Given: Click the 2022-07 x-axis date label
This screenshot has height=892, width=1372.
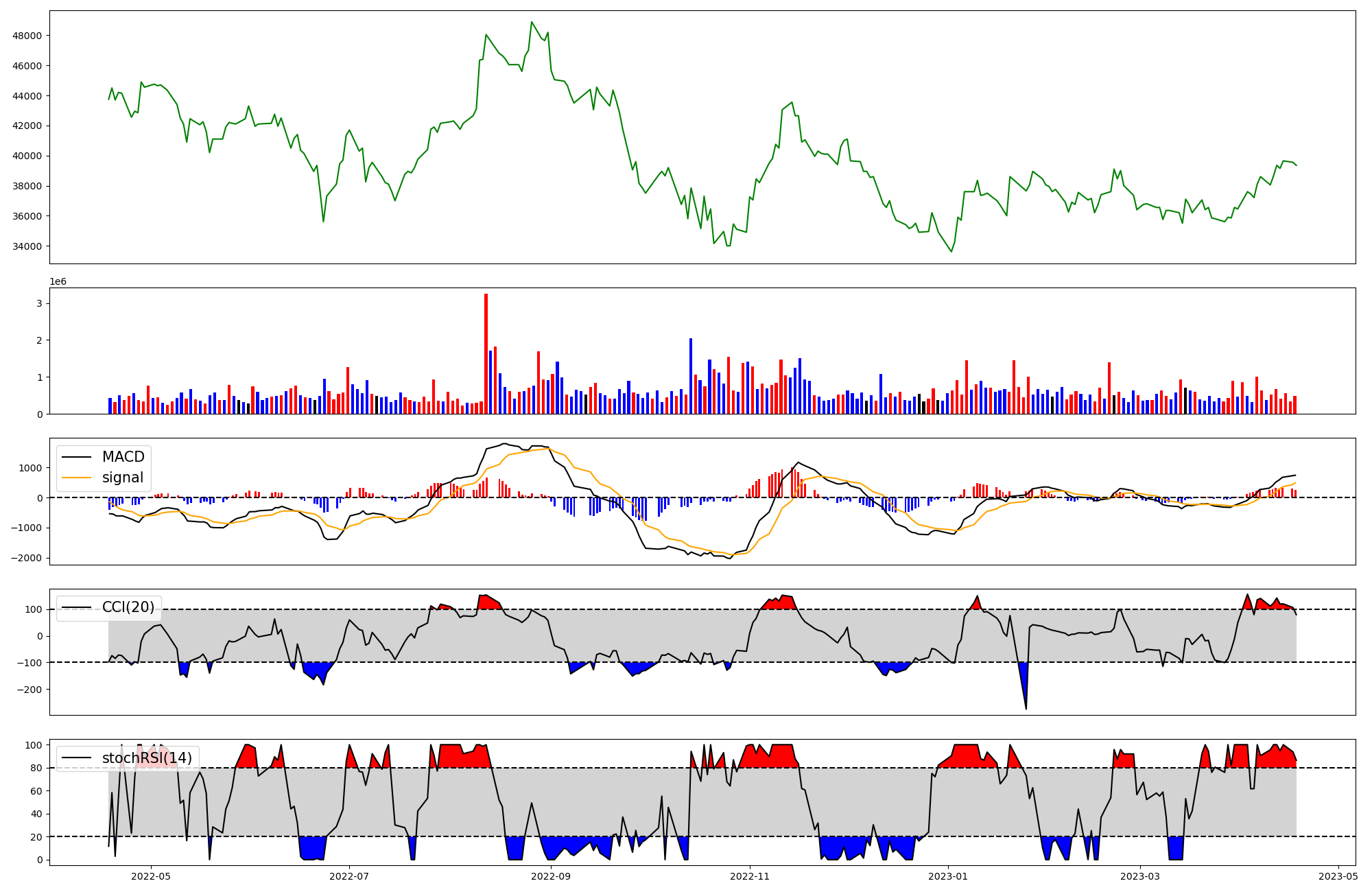Looking at the screenshot, I should pyautogui.click(x=350, y=876).
